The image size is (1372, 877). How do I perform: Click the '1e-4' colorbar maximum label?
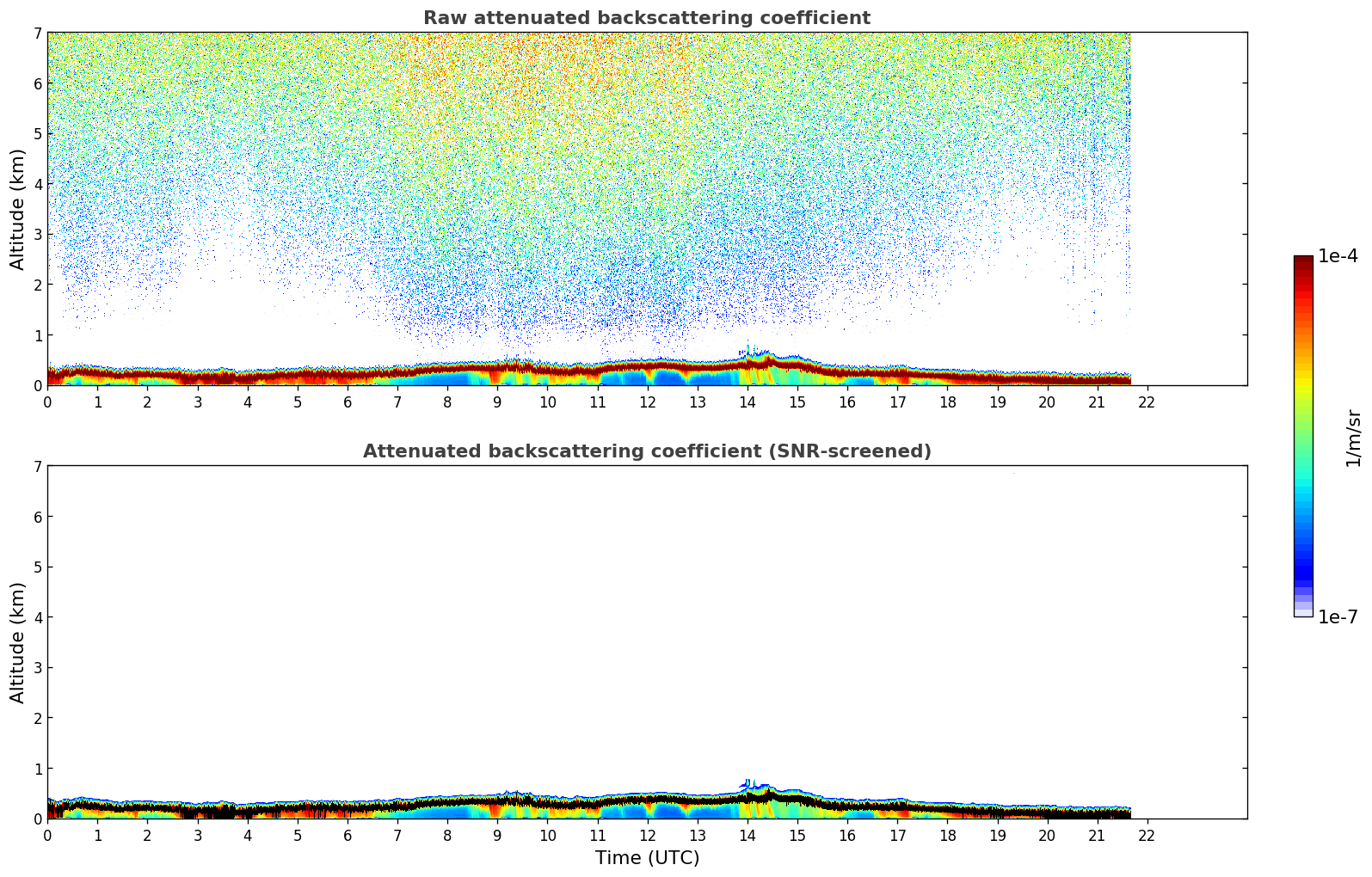pos(1338,256)
